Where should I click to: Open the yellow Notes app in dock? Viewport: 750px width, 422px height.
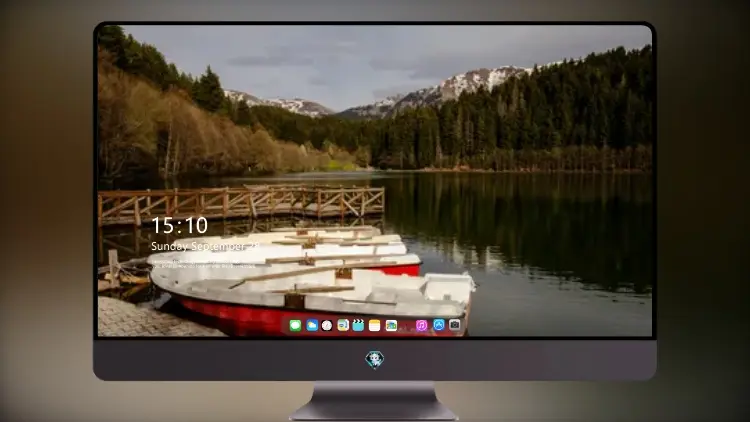click(375, 325)
